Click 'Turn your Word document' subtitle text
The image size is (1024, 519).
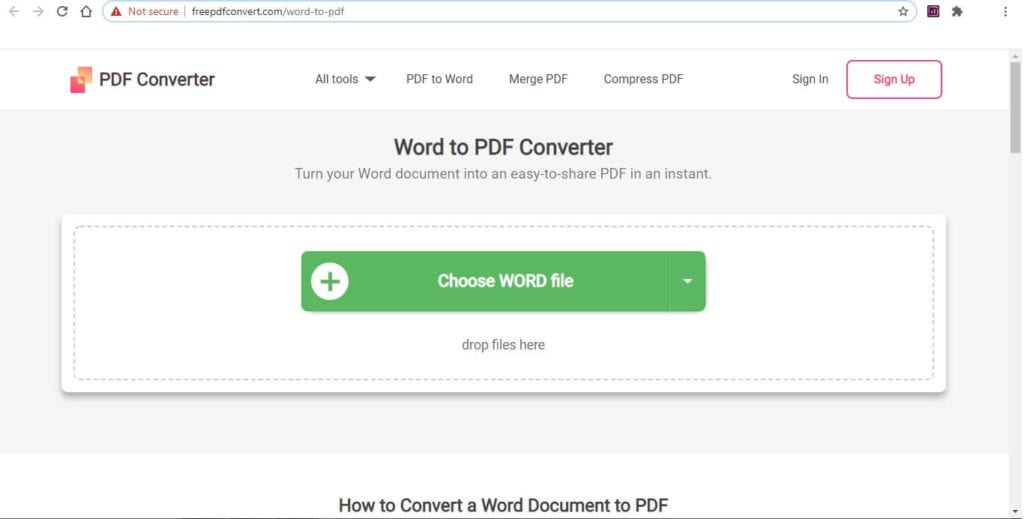(503, 174)
